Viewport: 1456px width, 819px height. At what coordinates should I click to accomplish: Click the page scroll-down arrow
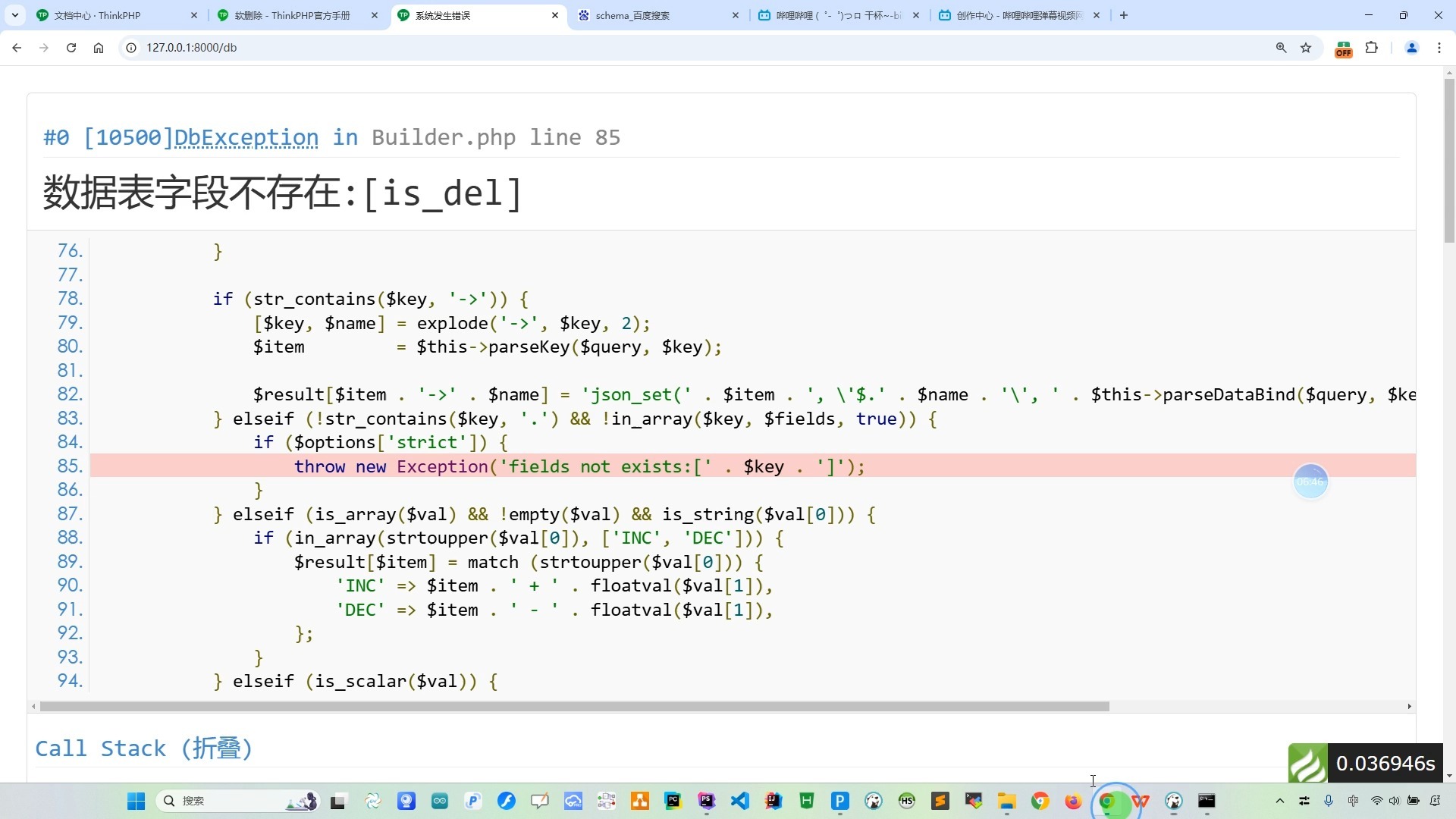pyautogui.click(x=1449, y=776)
